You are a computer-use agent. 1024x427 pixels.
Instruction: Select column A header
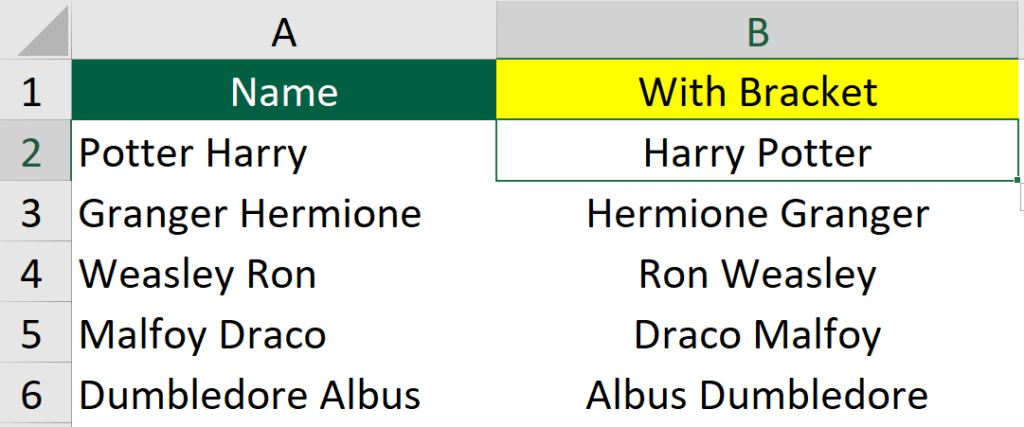pyautogui.click(x=283, y=29)
